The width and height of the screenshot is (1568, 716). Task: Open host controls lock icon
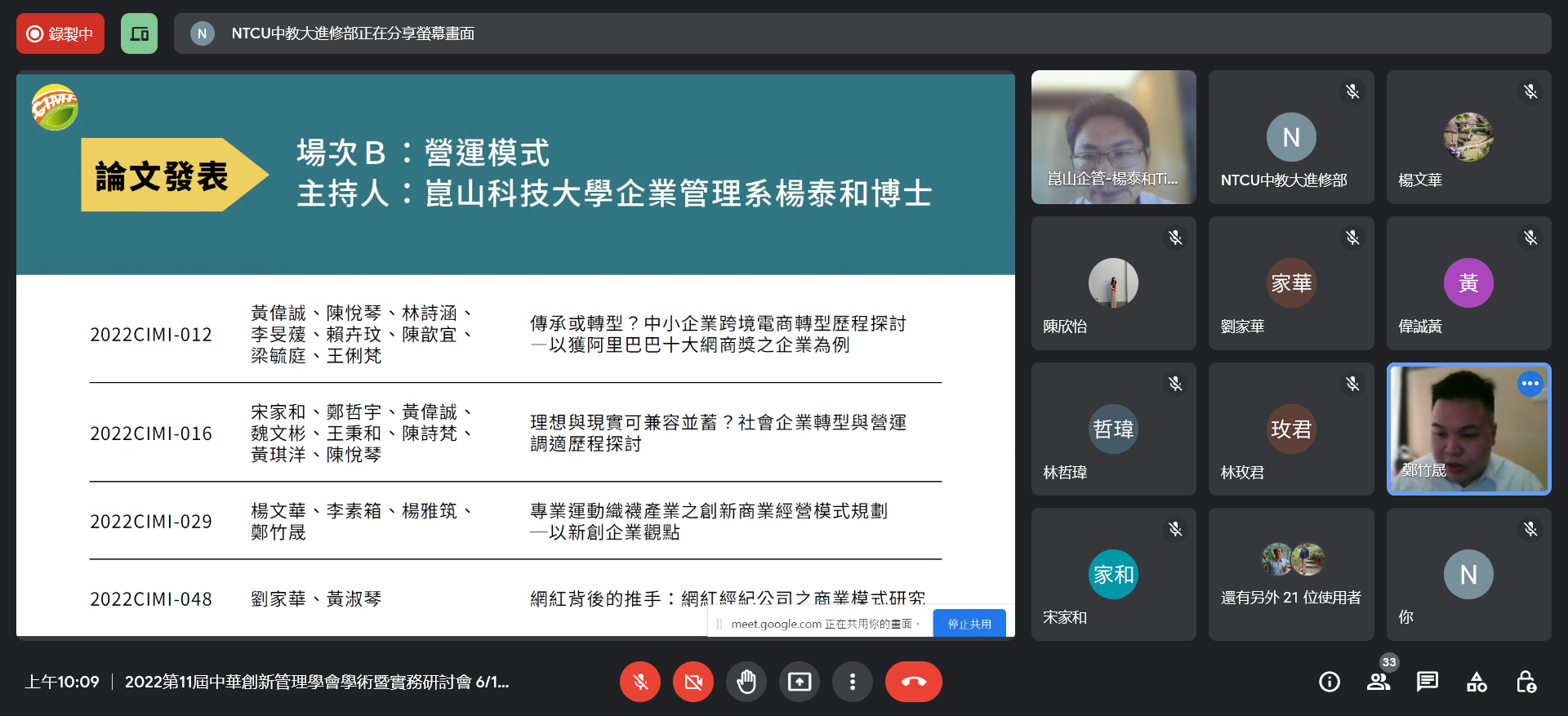tap(1526, 682)
